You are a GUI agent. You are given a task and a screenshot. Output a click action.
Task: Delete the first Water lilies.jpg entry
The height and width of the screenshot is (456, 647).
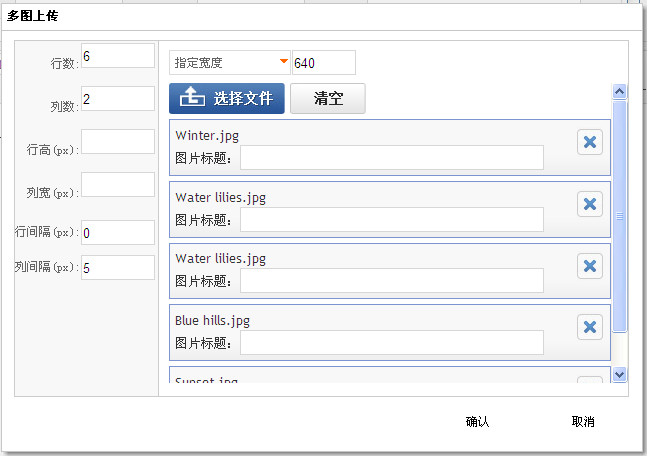590,204
